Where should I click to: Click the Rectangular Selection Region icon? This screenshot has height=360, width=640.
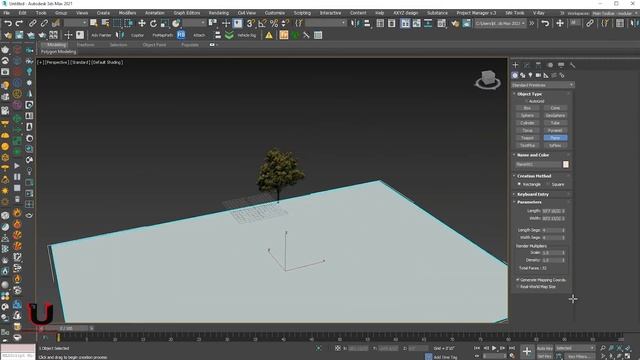(117, 23)
